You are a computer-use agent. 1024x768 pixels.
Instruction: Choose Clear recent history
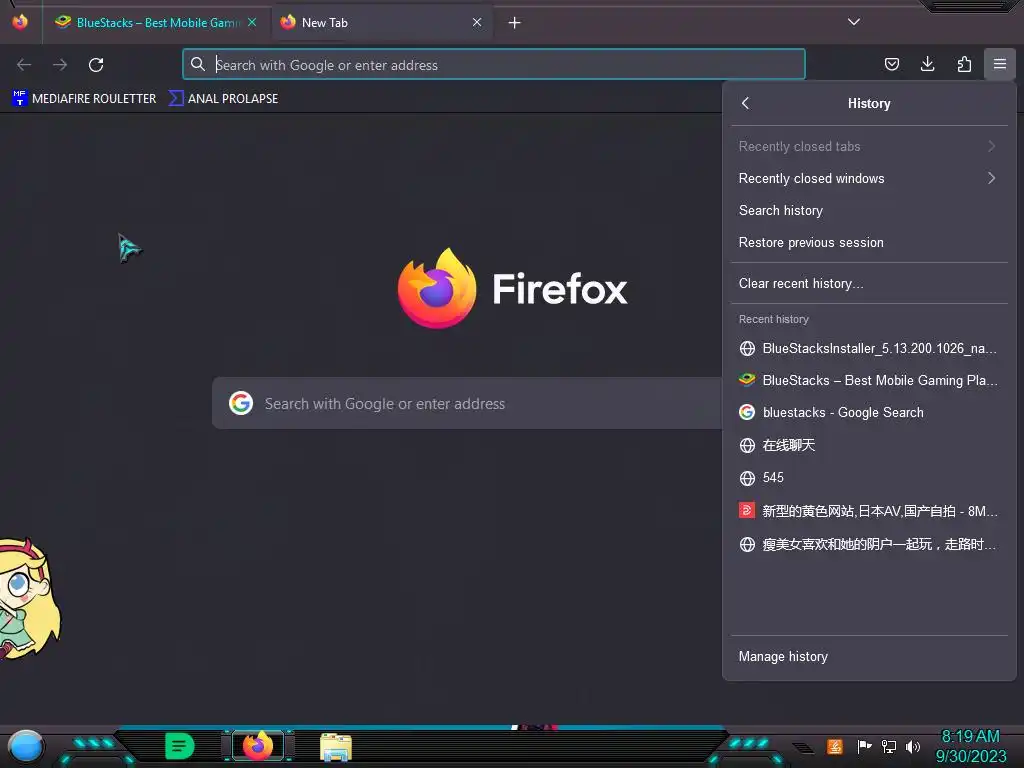pos(869,283)
